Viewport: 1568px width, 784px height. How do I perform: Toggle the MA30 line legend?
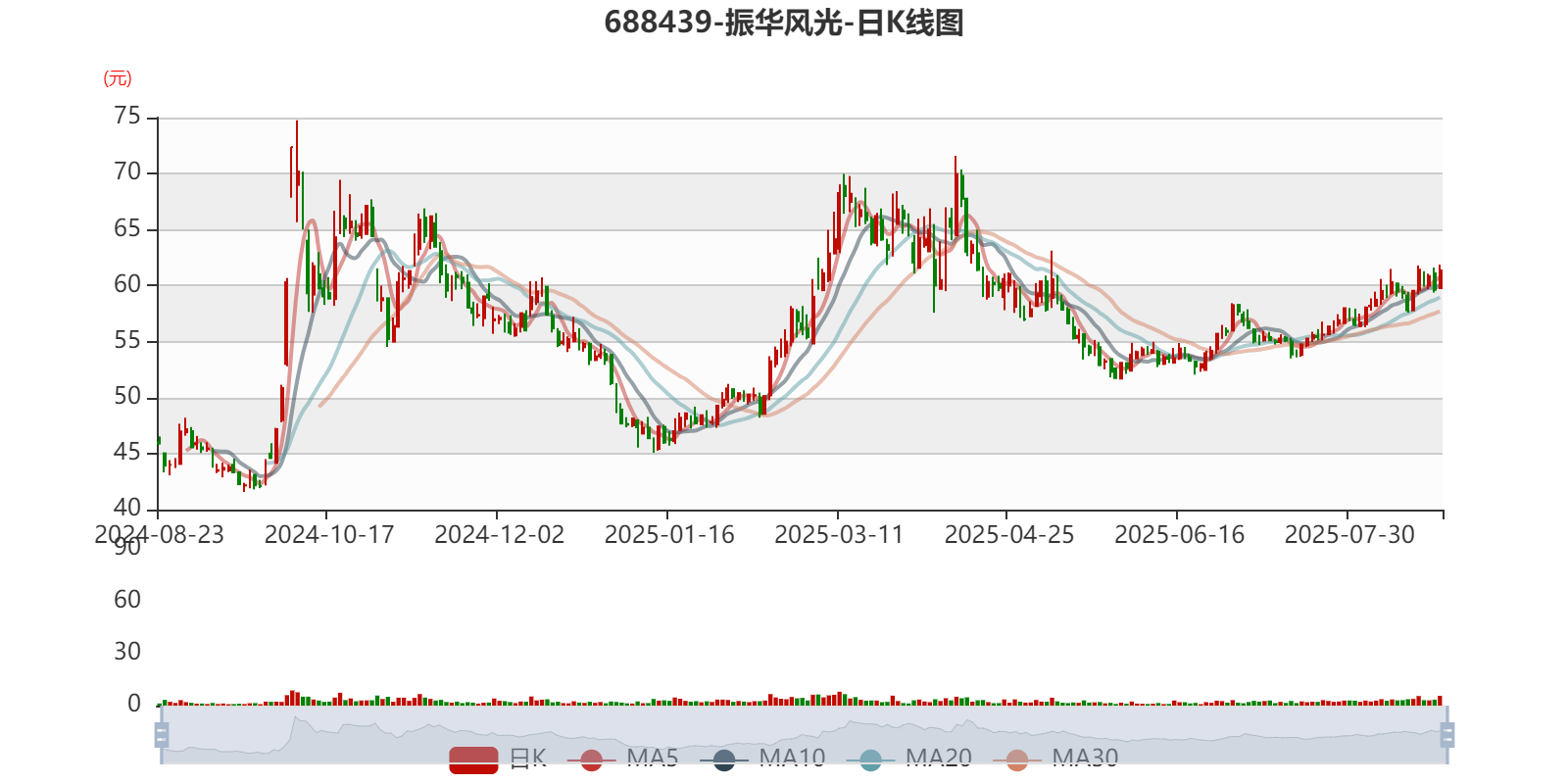tap(1055, 759)
